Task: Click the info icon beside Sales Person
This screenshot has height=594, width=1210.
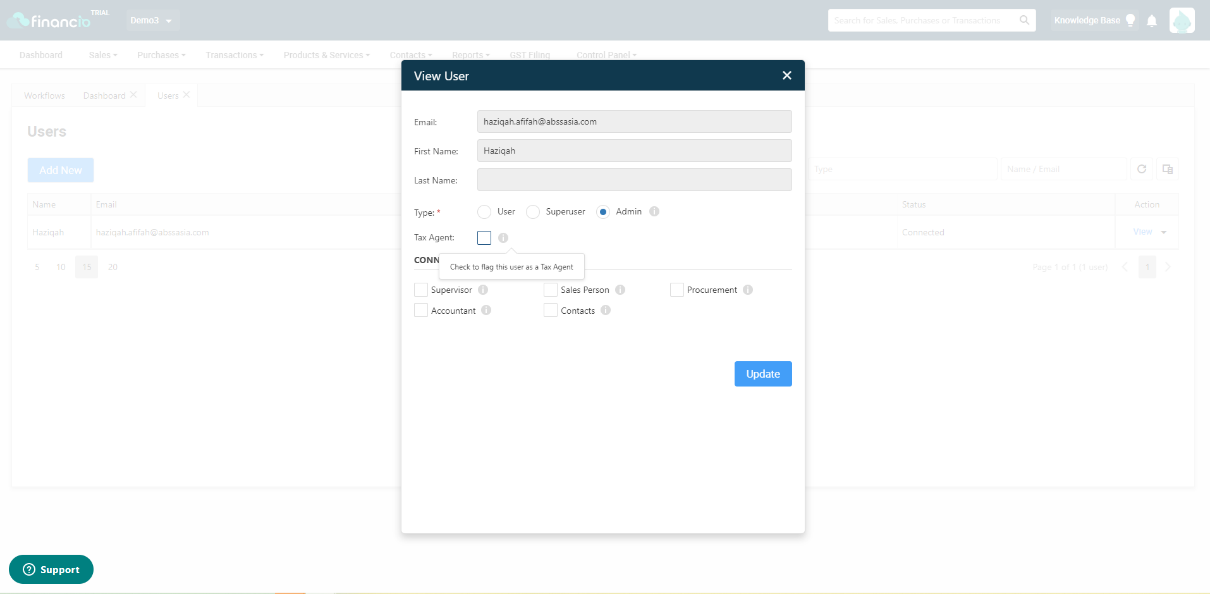Action: coord(620,290)
